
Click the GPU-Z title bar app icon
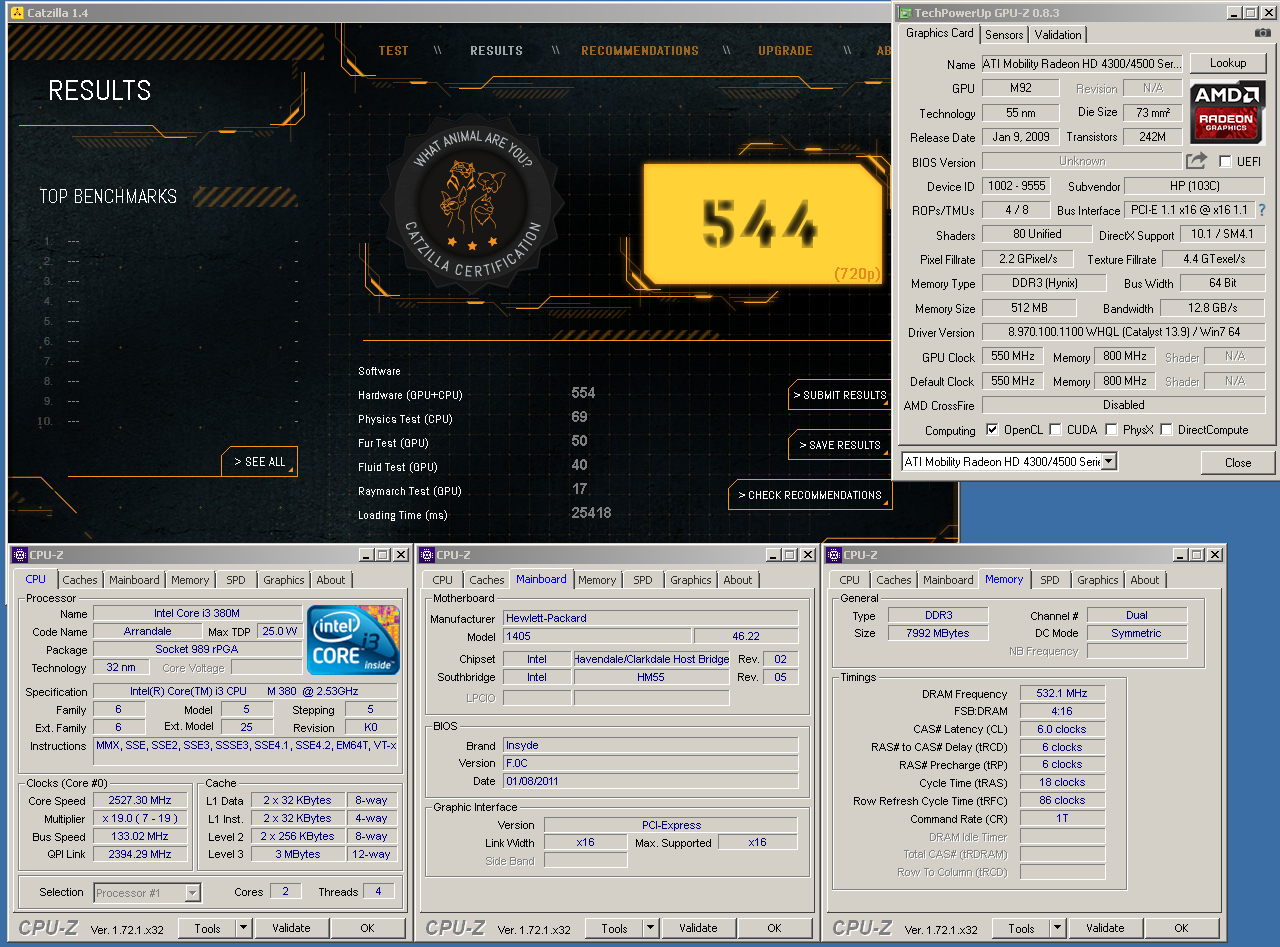coord(905,13)
